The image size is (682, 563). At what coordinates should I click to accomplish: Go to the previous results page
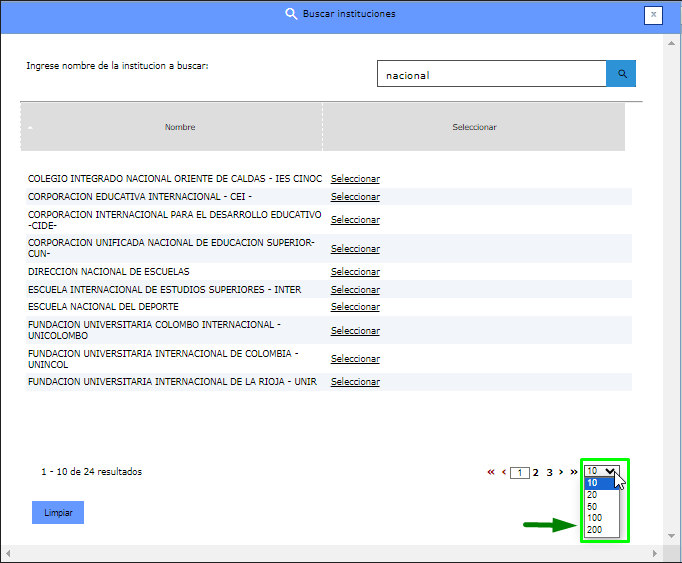pyautogui.click(x=503, y=472)
